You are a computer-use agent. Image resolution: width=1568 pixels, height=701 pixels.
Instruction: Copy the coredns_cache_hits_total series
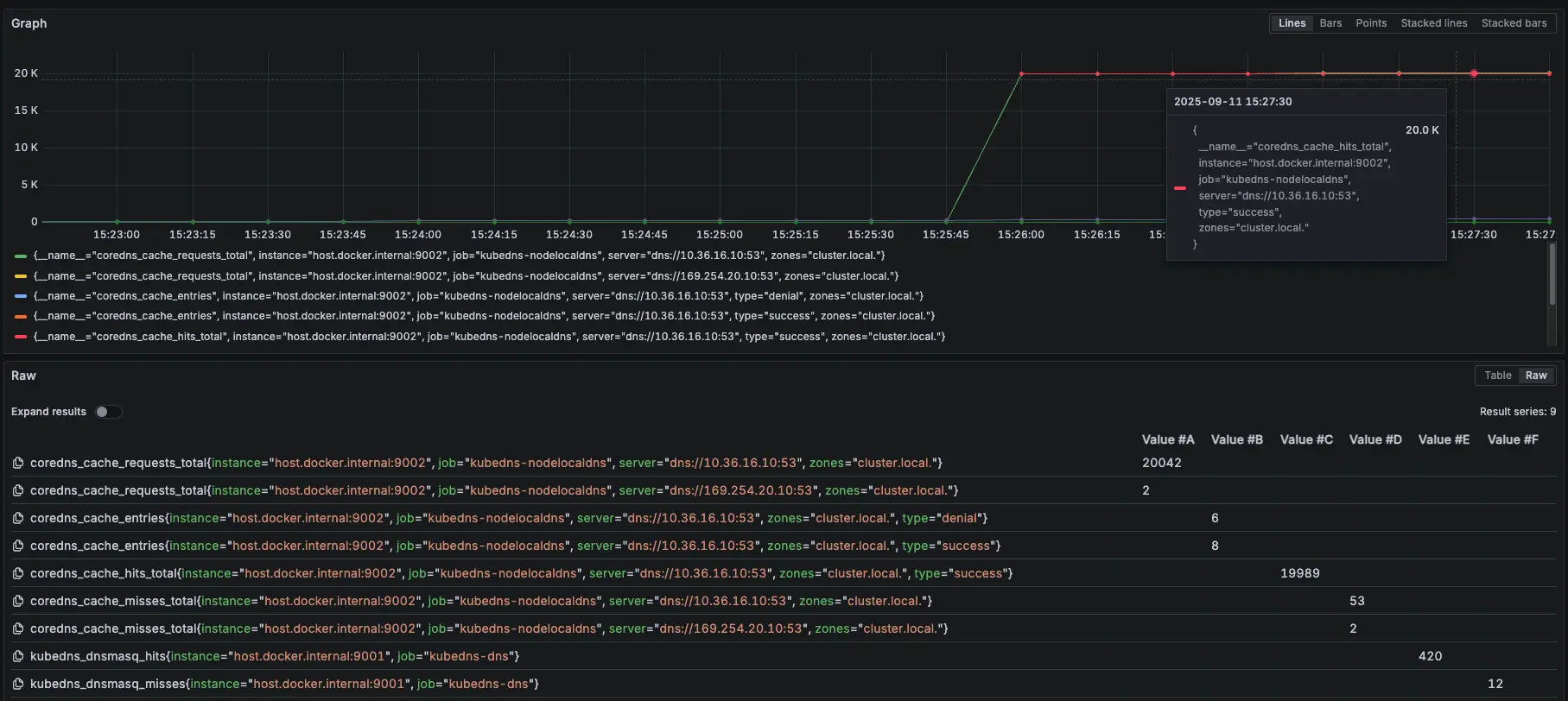pyautogui.click(x=17, y=574)
